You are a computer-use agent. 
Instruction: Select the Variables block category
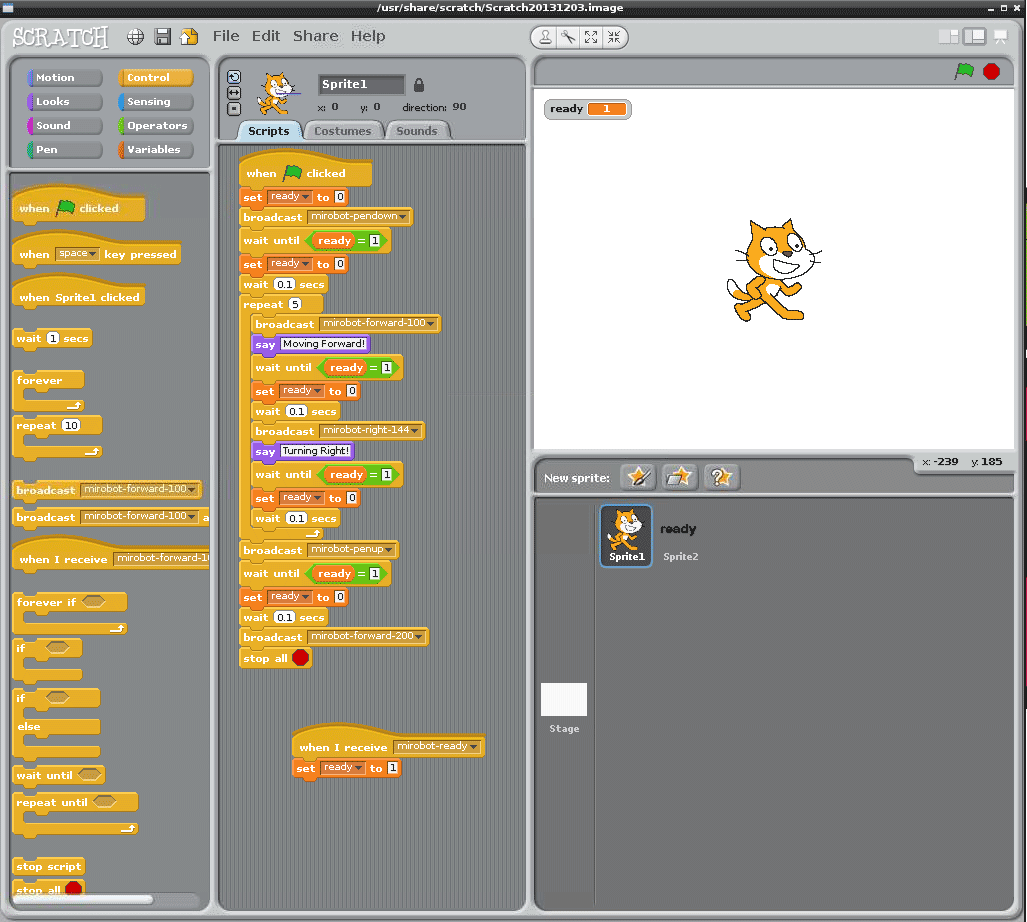[156, 149]
